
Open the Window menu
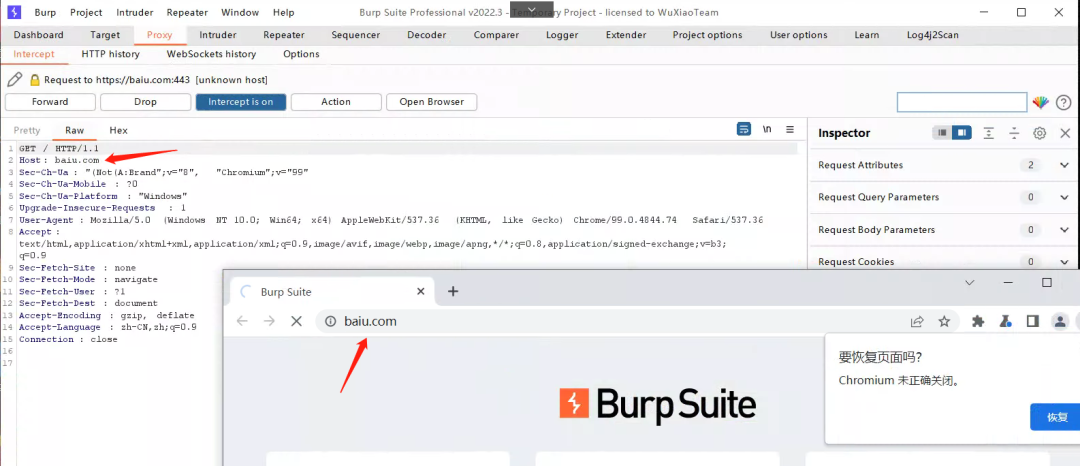pyautogui.click(x=240, y=12)
